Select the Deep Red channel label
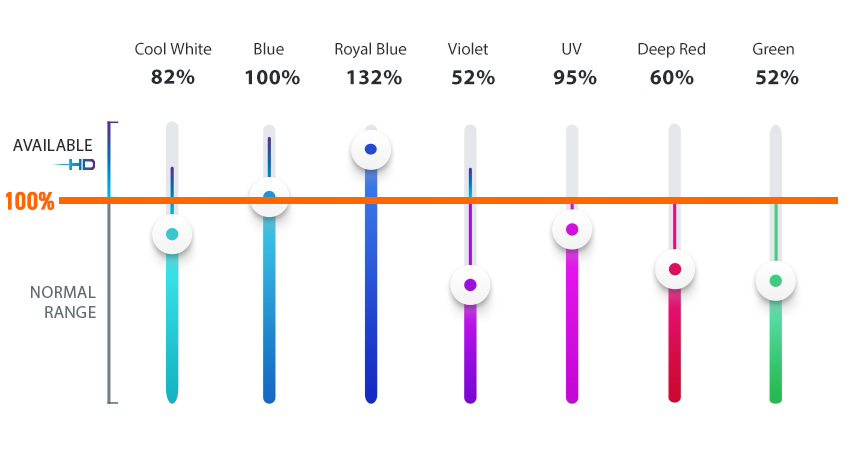This screenshot has height=474, width=850. point(671,49)
